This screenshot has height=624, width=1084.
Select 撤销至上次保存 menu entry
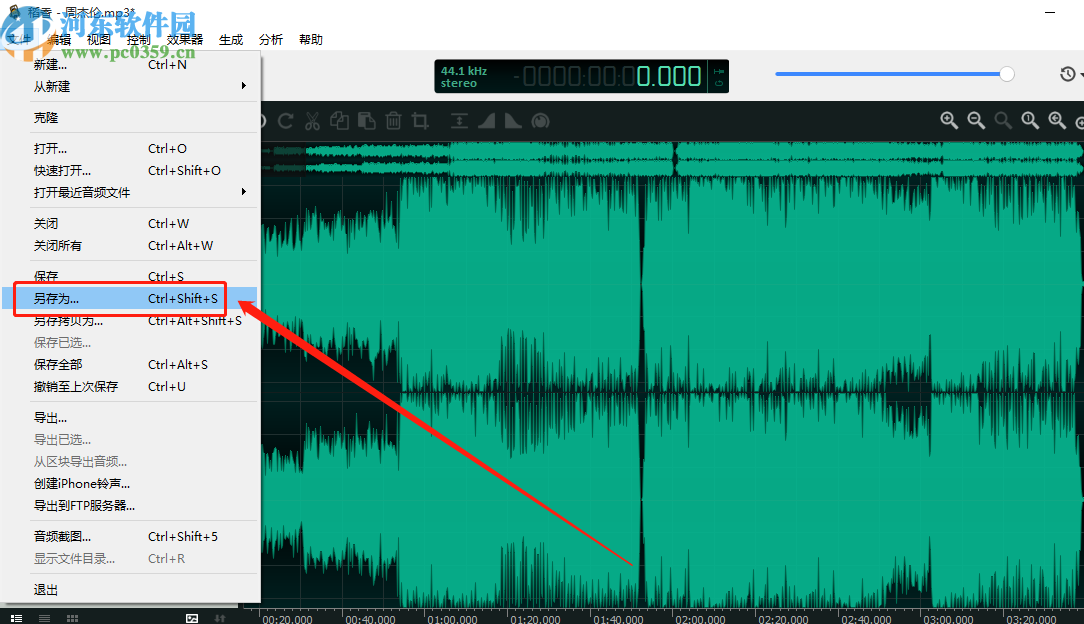[x=130, y=387]
